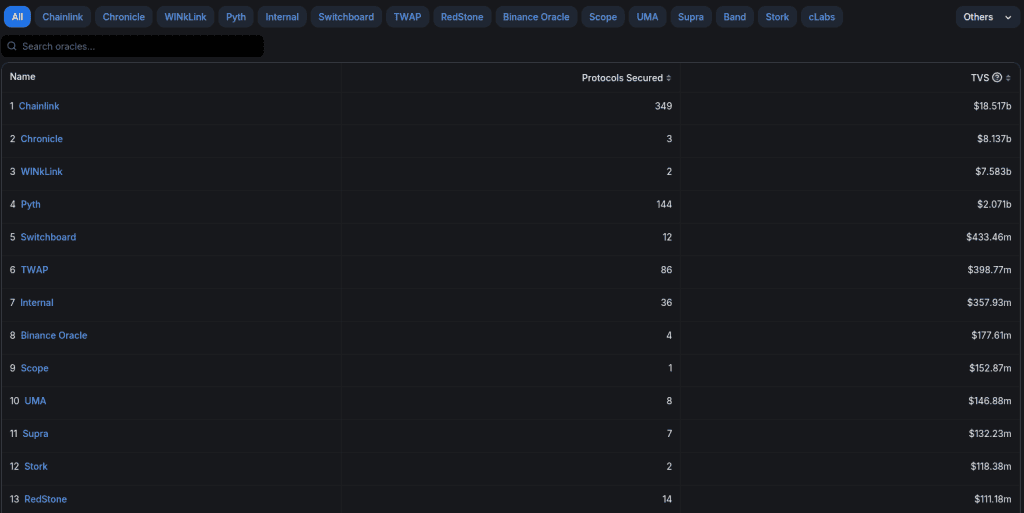Select the WINkLink filter tab
The height and width of the screenshot is (513, 1024).
click(185, 17)
